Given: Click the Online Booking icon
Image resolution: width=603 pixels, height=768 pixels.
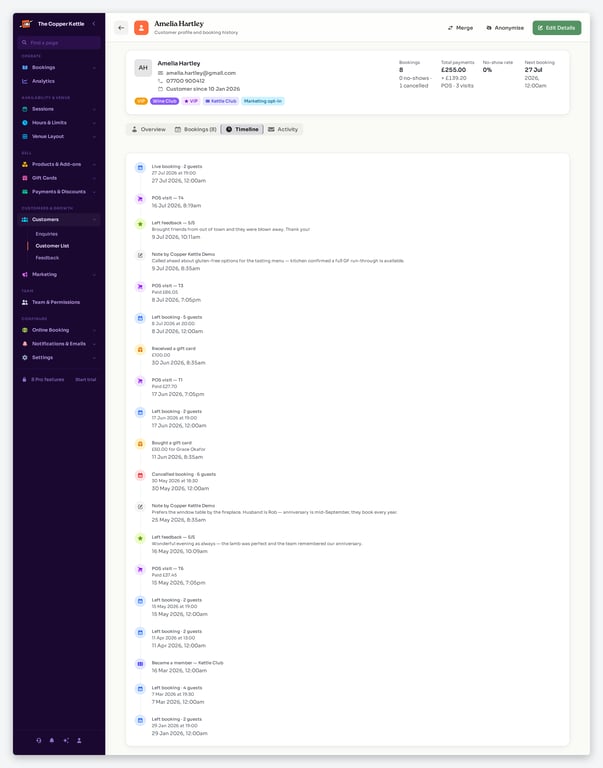Looking at the screenshot, I should (x=25, y=331).
